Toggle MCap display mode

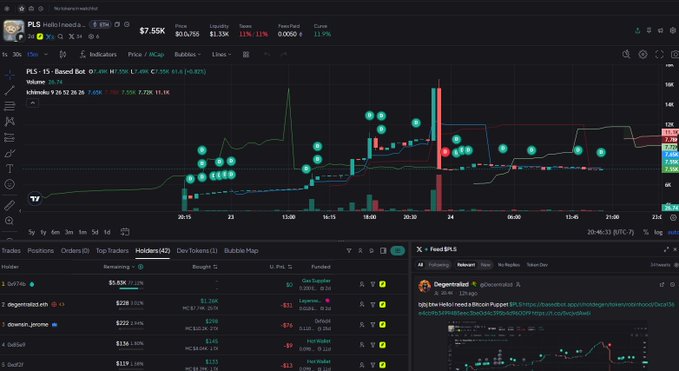pyautogui.click(x=156, y=55)
